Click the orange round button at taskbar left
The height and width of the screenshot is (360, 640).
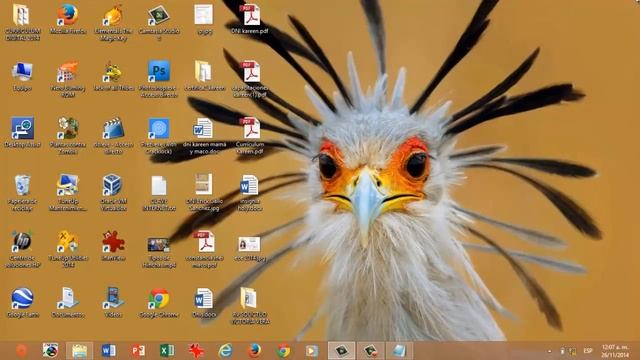click(x=21, y=351)
